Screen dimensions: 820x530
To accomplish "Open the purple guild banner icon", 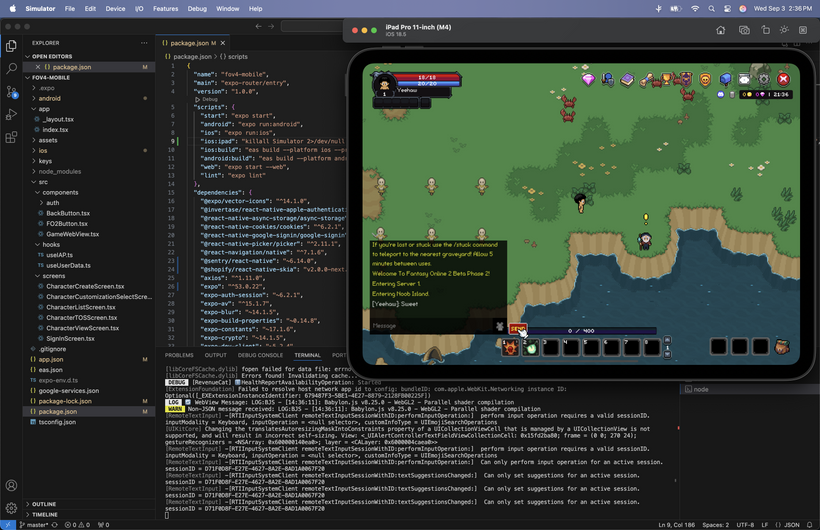I will coord(686,80).
